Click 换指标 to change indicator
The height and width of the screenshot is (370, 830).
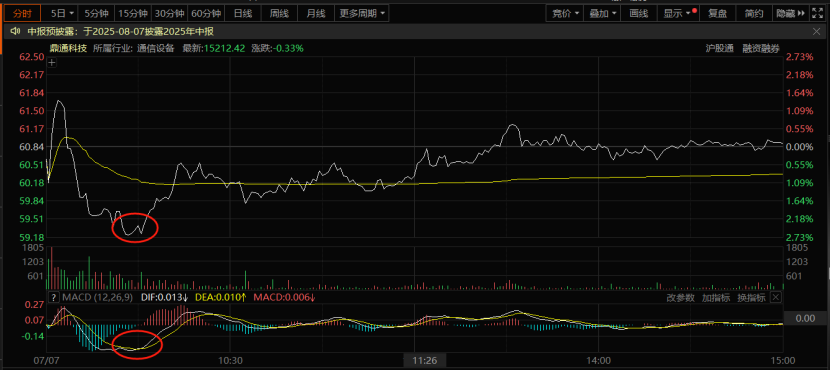tap(752, 297)
